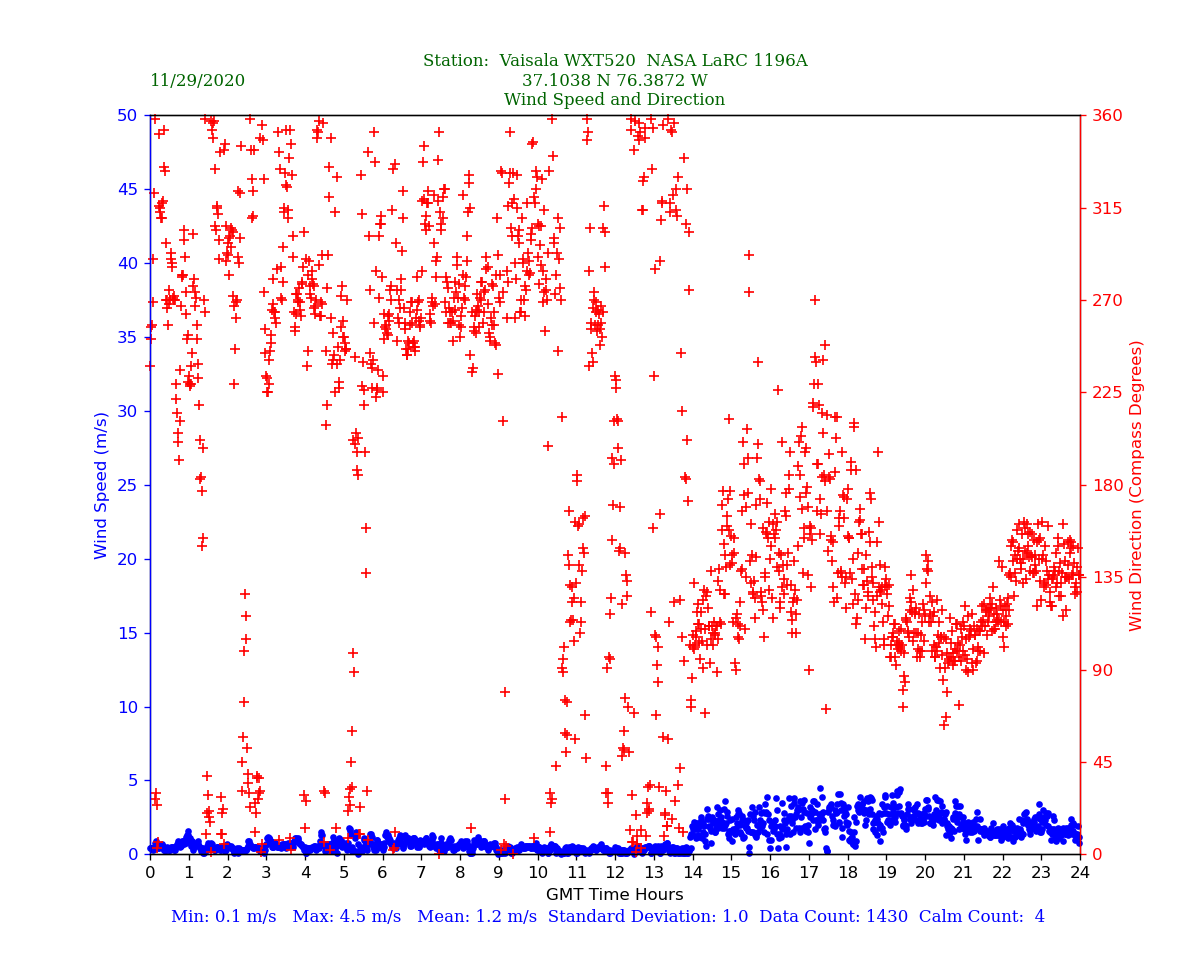Screen dimensions: 1200x960
Task: Click the 25 tick on the speed axis
Action: tap(127, 485)
